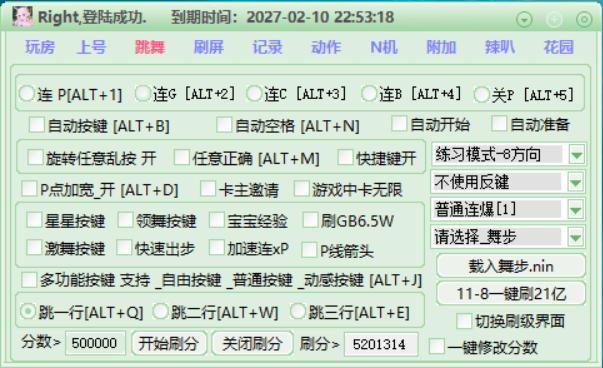Screen dimensions: 603x368
Task: Go to the 记录 tab
Action: [x=267, y=47]
